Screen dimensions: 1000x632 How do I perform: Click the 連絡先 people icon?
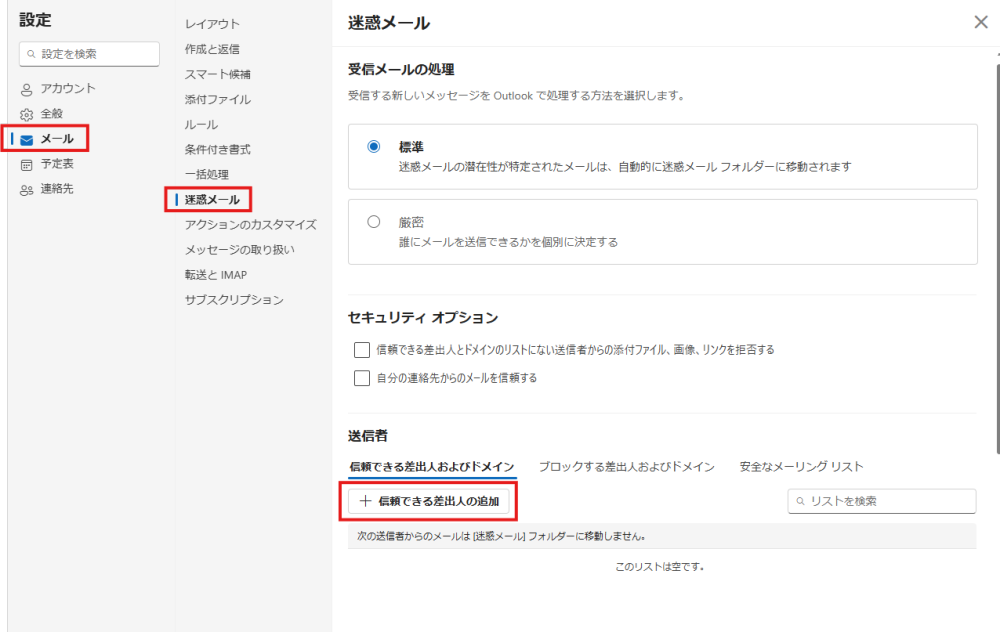[27, 189]
